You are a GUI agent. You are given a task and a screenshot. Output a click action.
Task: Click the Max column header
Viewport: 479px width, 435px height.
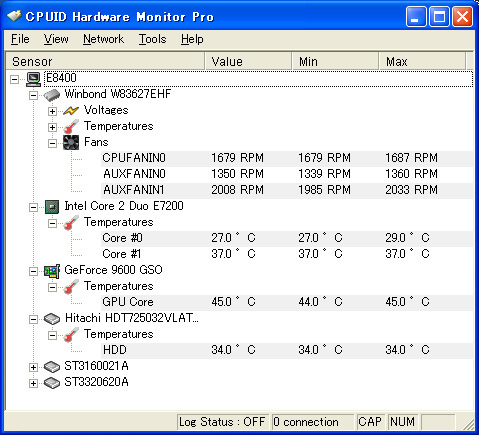click(x=422, y=61)
